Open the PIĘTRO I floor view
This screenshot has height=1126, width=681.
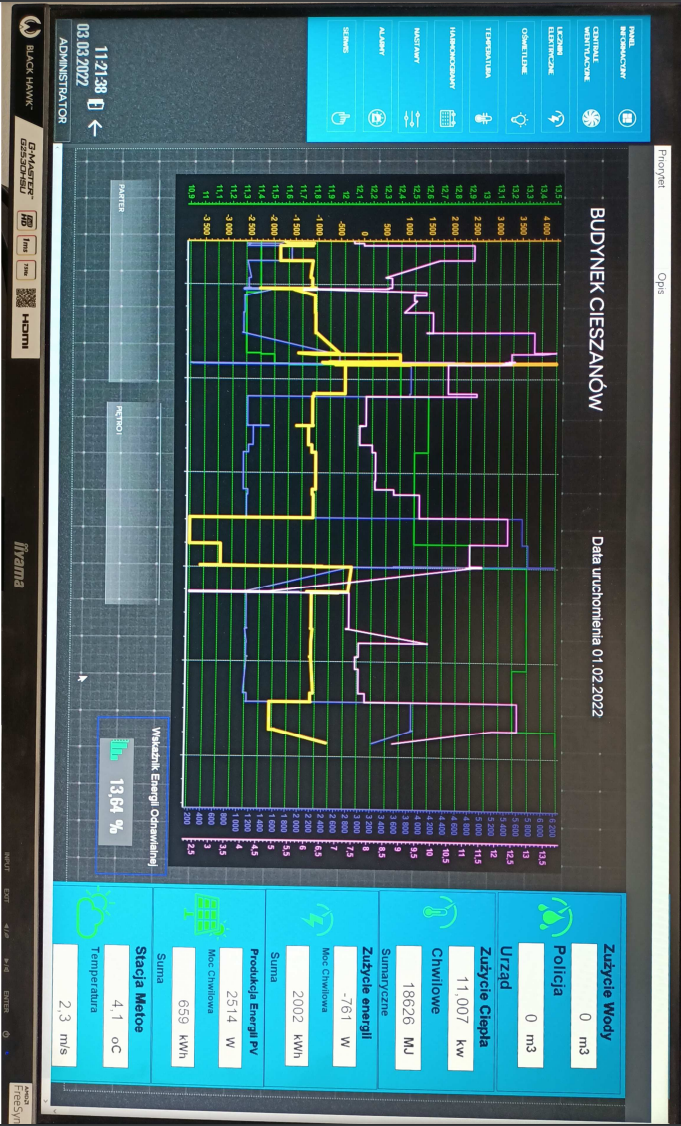[133, 503]
